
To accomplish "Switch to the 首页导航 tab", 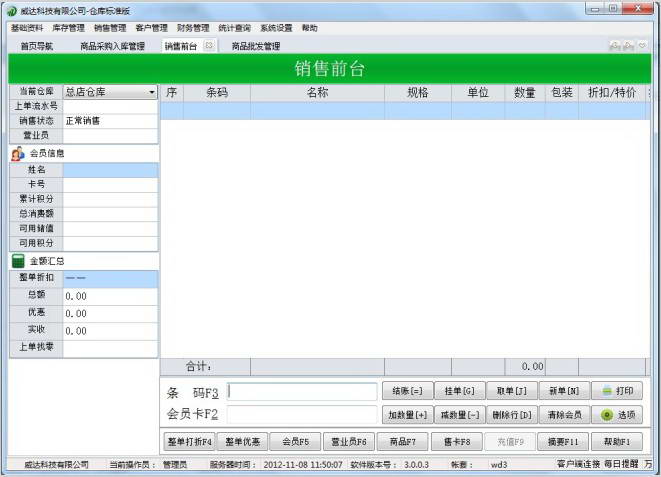I will click(x=37, y=46).
